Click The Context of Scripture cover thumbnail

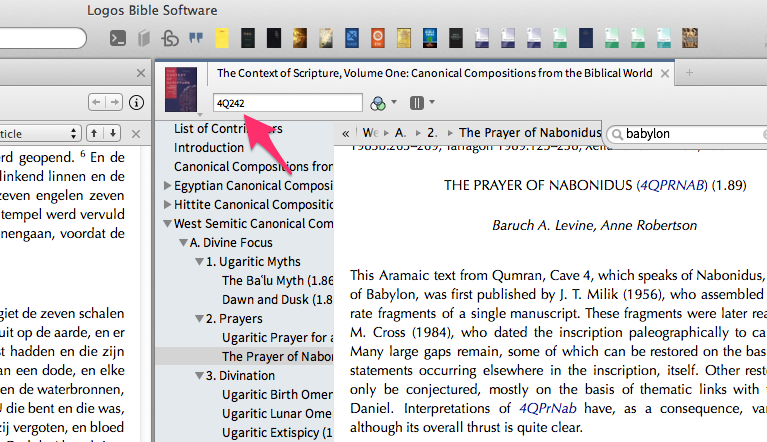(x=181, y=89)
